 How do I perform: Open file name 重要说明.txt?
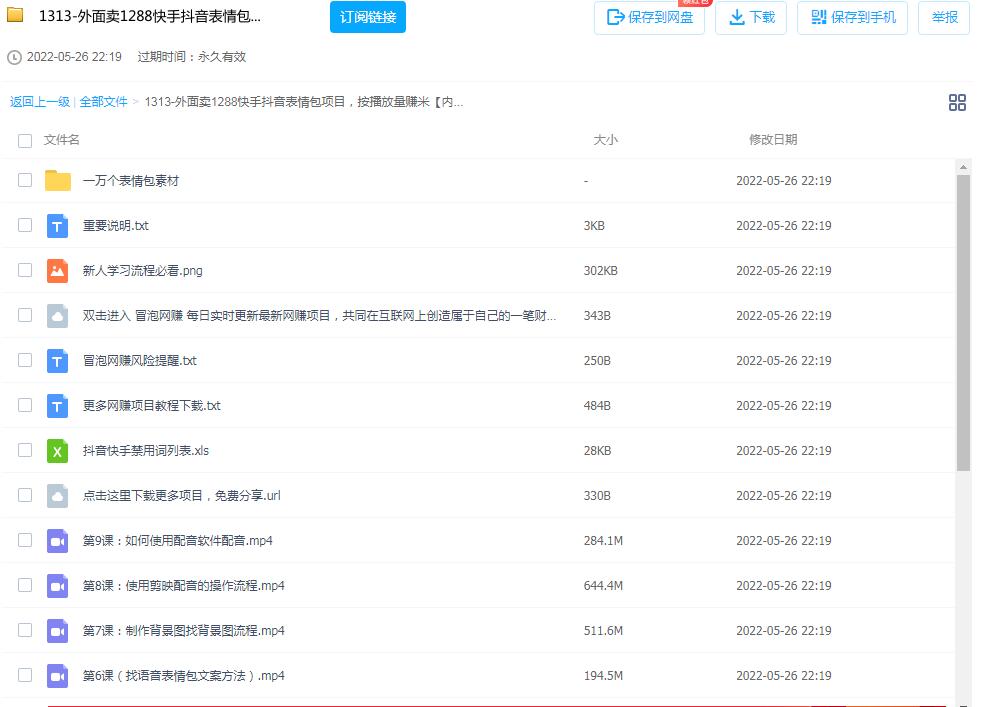click(x=116, y=226)
